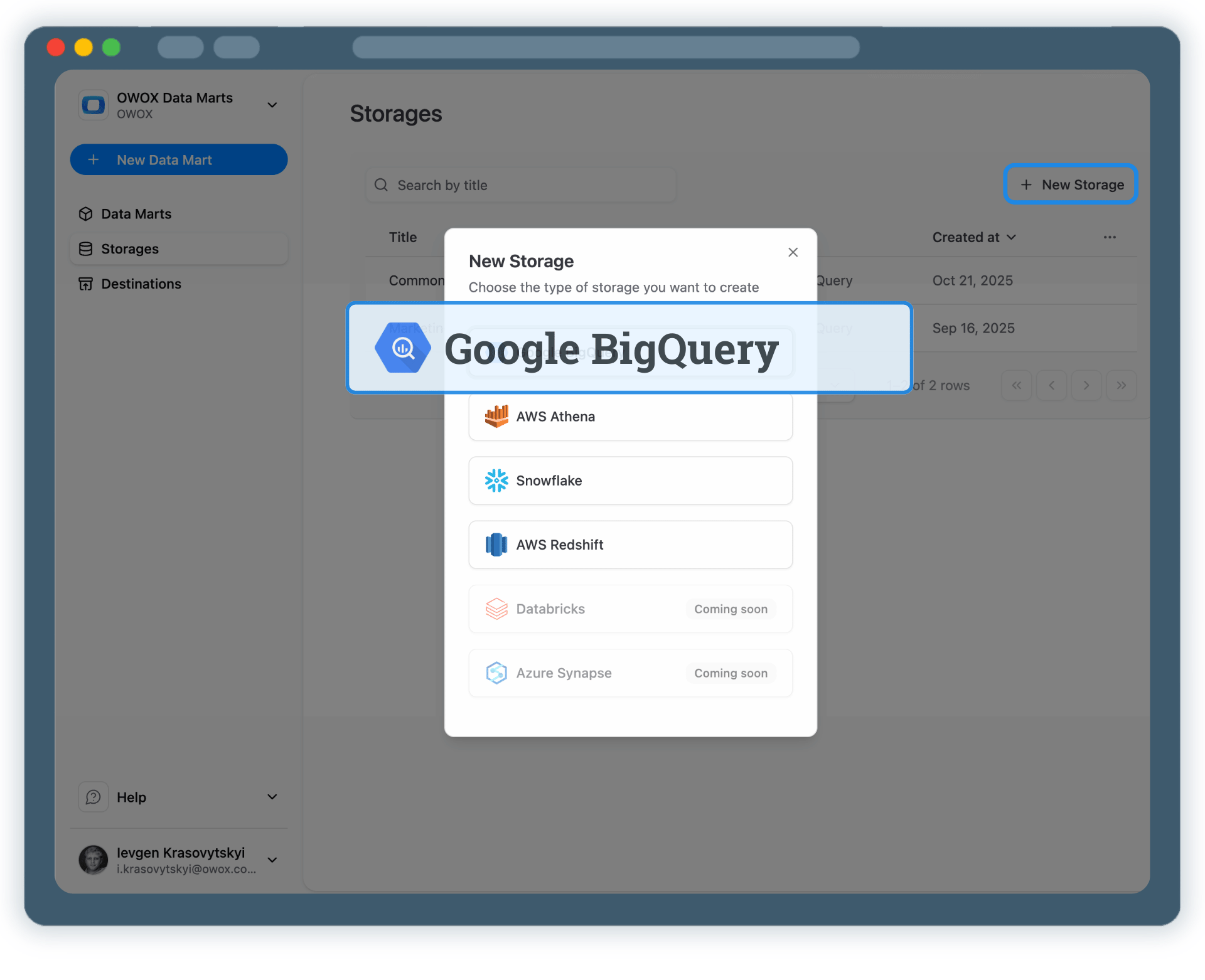The height and width of the screenshot is (980, 1205).
Task: Open the Help question mark icon
Action: point(93,796)
